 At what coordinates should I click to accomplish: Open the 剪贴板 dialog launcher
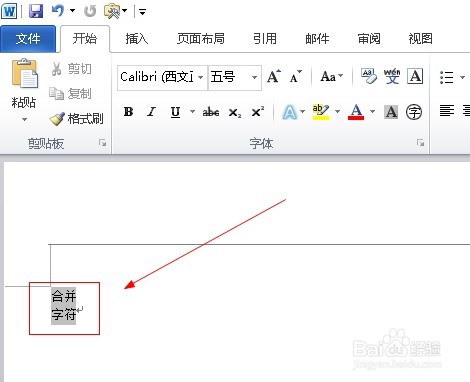(102, 143)
